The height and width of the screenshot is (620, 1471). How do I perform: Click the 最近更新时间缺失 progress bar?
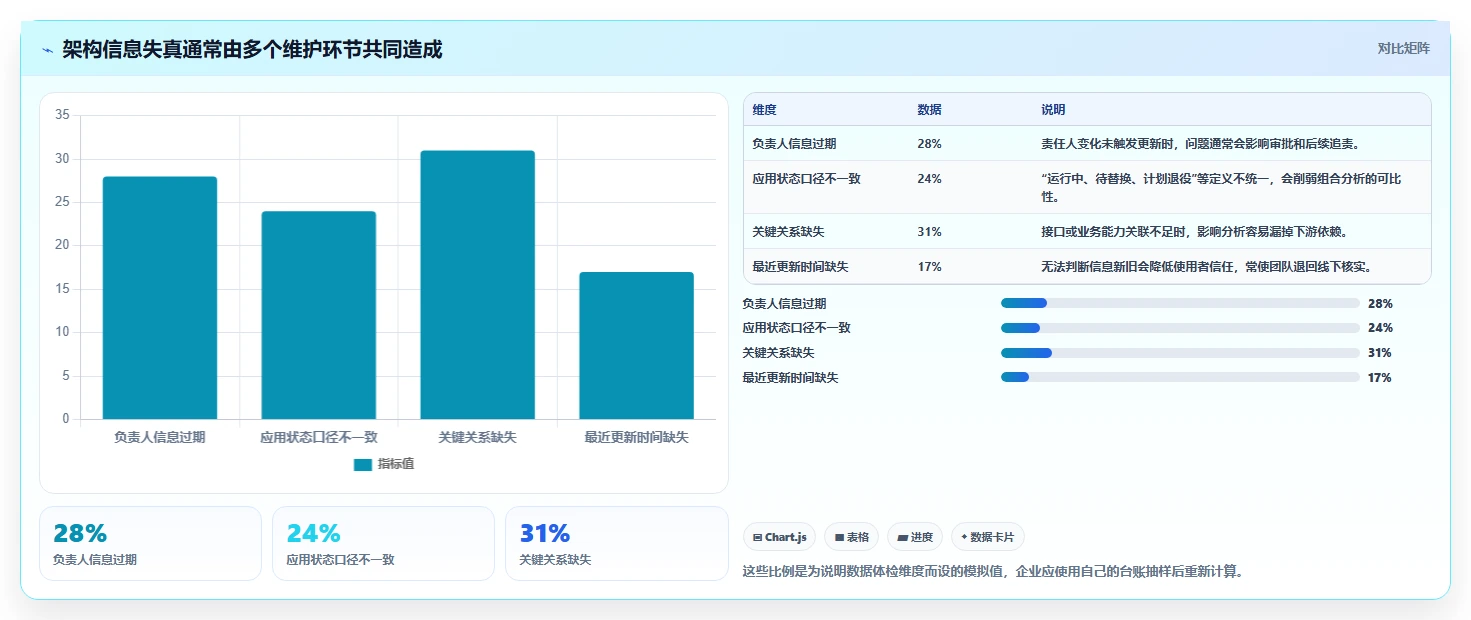click(1180, 377)
